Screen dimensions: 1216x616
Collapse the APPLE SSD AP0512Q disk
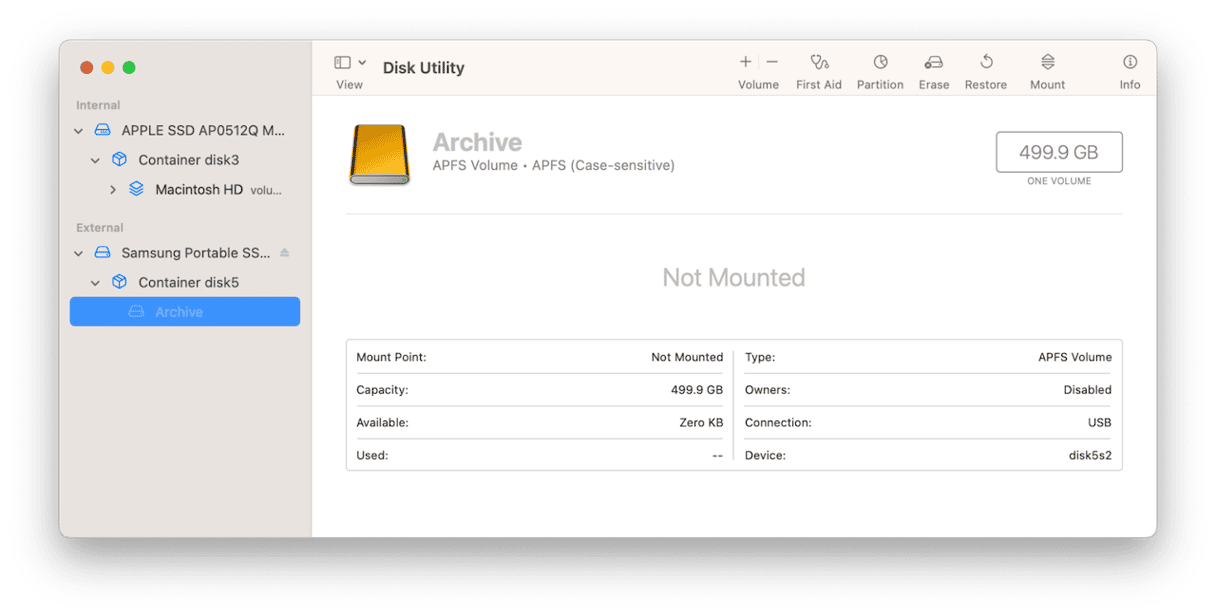[79, 131]
